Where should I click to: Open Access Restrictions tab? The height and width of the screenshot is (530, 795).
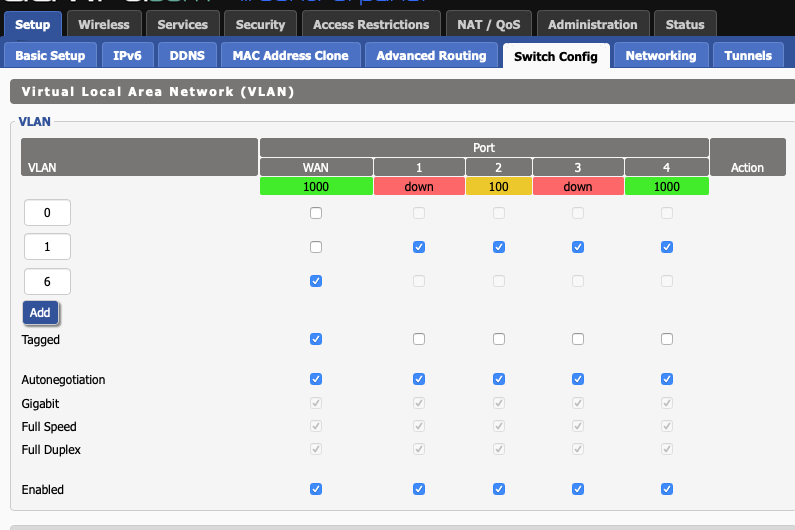(371, 24)
